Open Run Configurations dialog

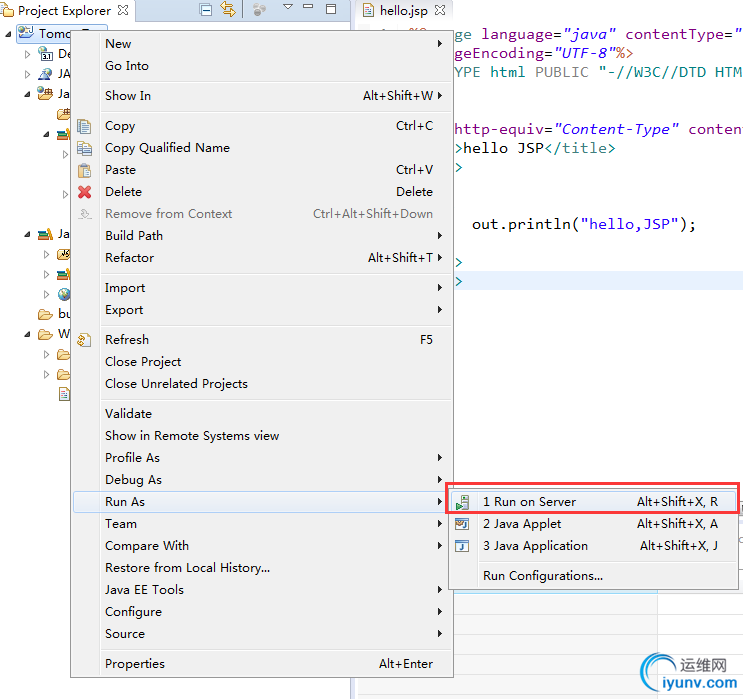click(x=593, y=576)
